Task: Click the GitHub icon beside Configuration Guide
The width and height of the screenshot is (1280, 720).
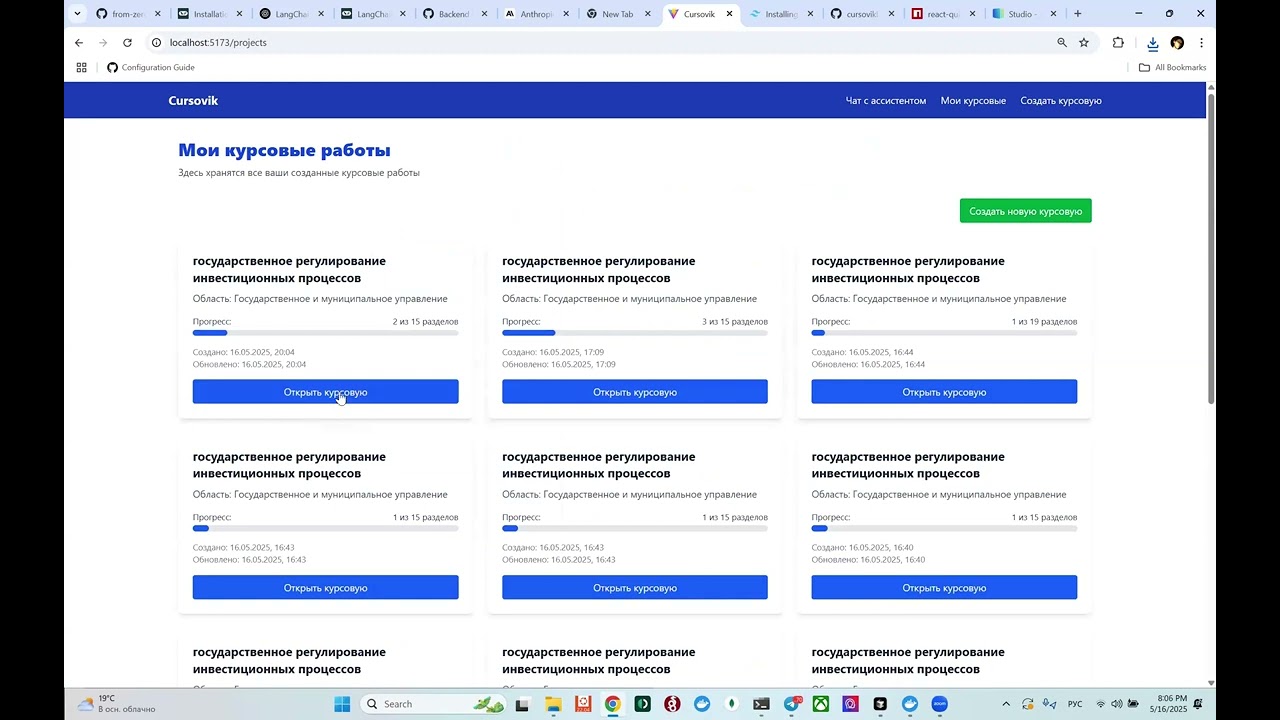Action: 112,67
